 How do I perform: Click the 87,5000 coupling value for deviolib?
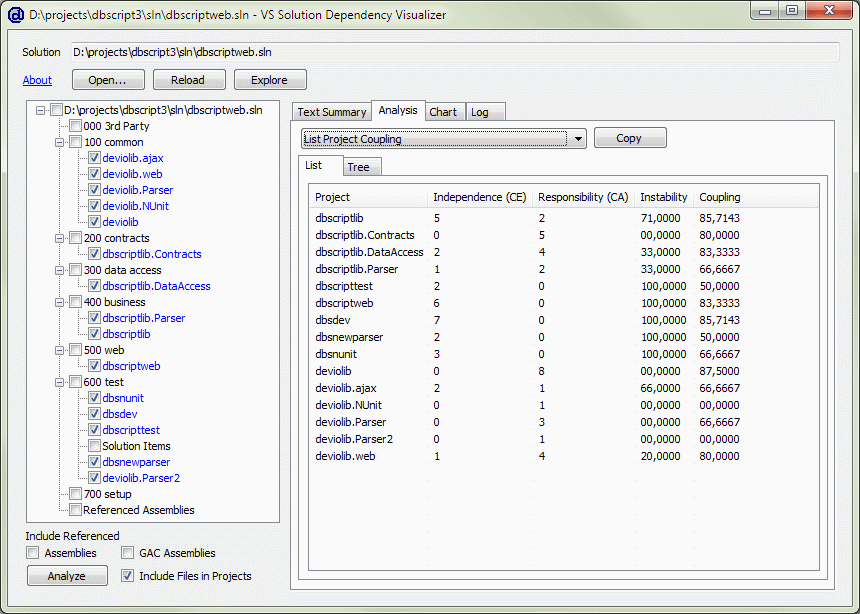pos(719,371)
